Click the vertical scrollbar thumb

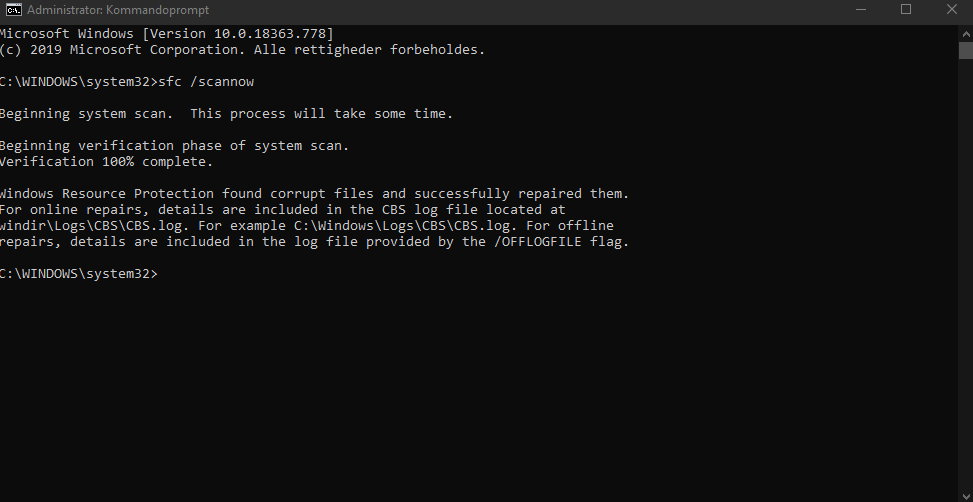click(965, 50)
